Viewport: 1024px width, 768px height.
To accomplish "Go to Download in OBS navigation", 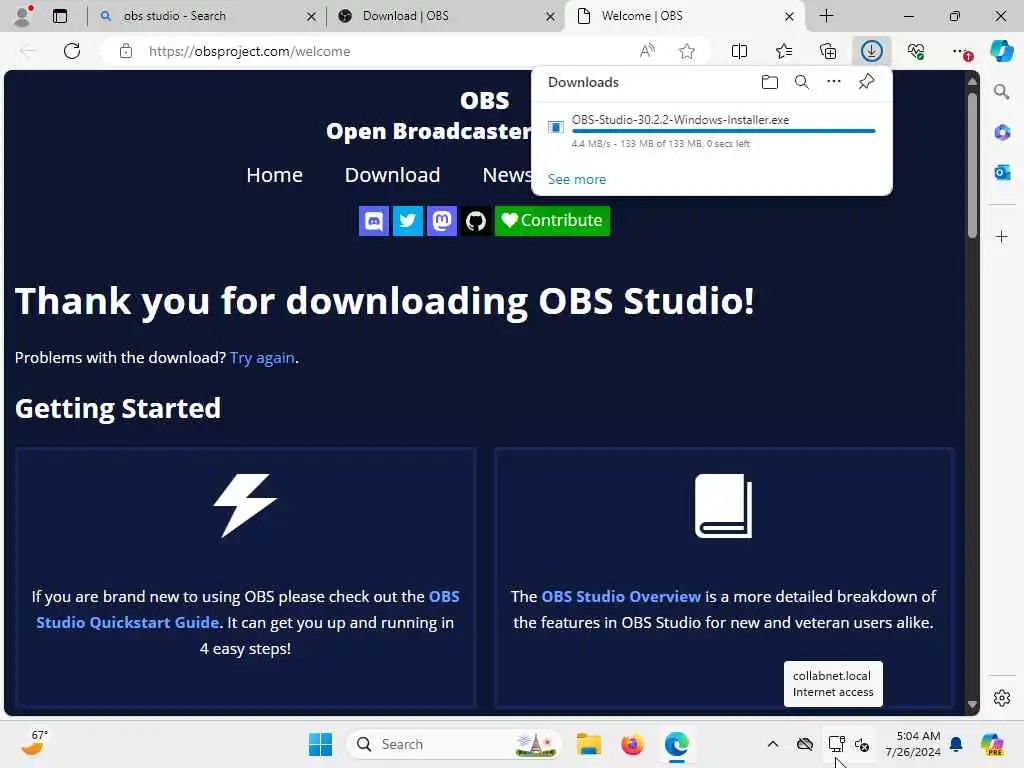I will pyautogui.click(x=392, y=175).
